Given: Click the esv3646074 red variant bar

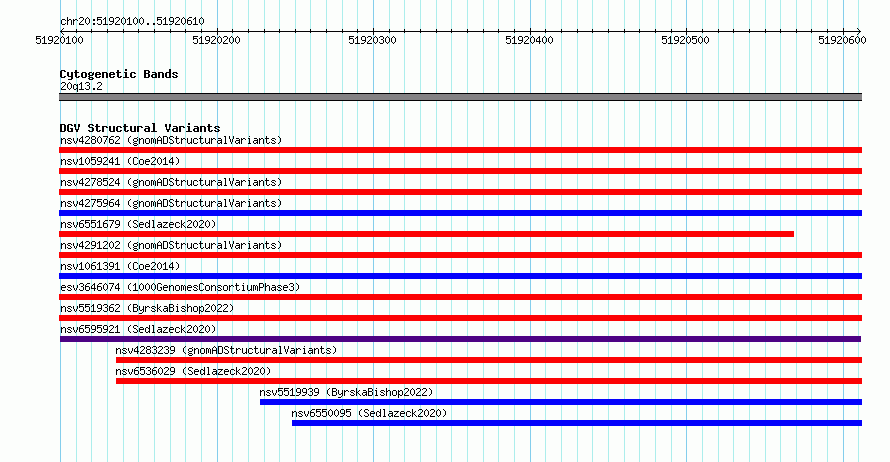Looking at the screenshot, I should tap(460, 297).
